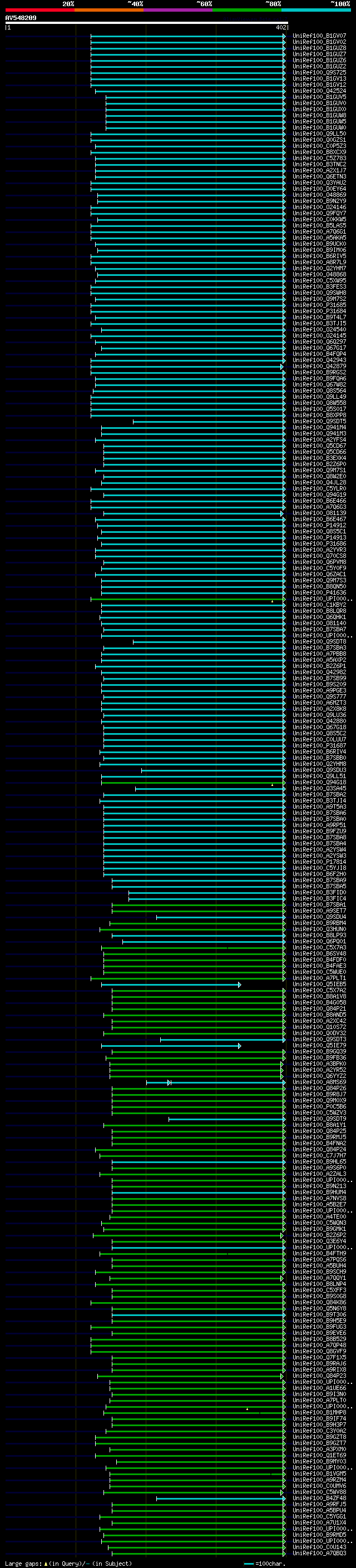Select hit UniRef100_Q3SA45
The image size is (356, 1568).
319,788
